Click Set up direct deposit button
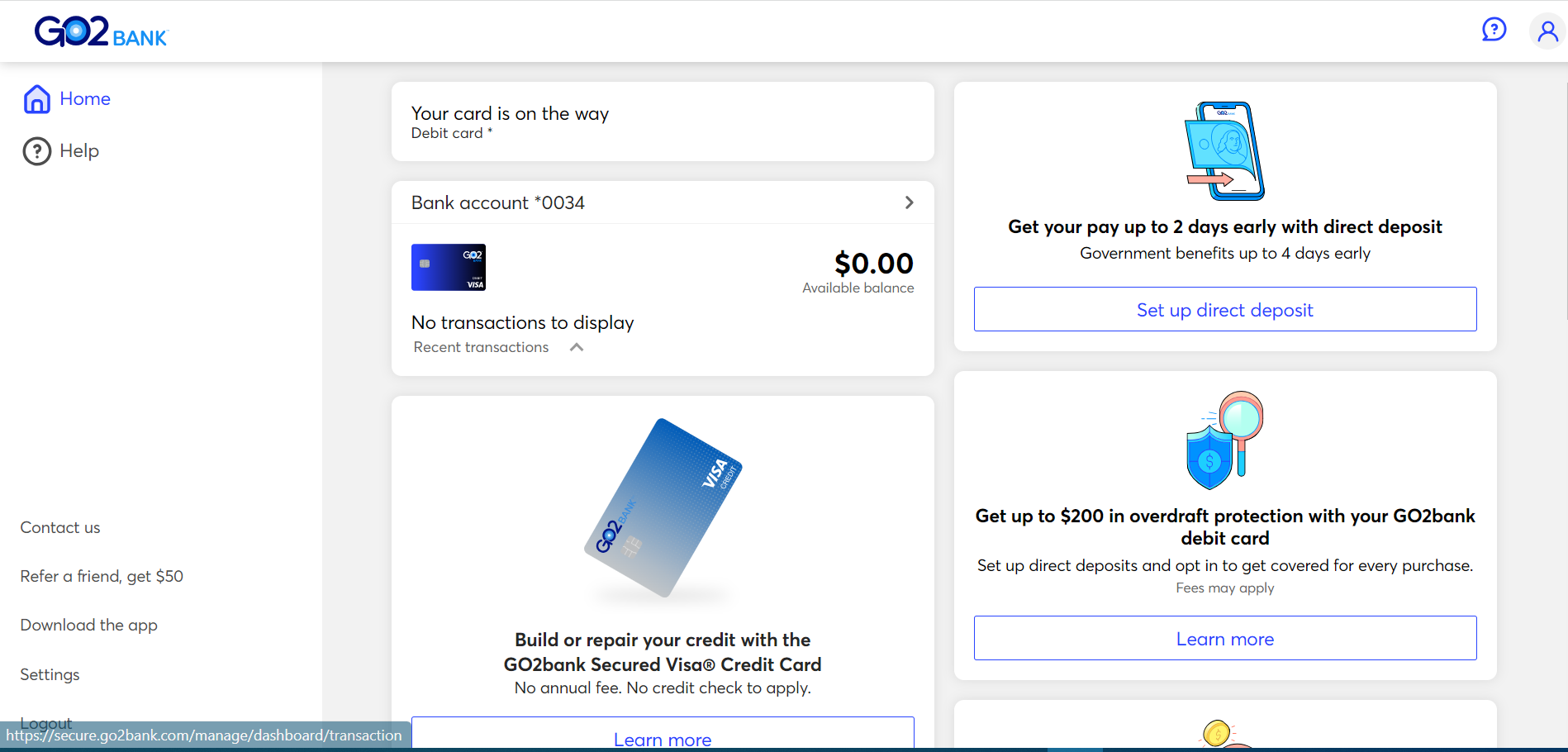This screenshot has width=1568, height=752. [1225, 309]
